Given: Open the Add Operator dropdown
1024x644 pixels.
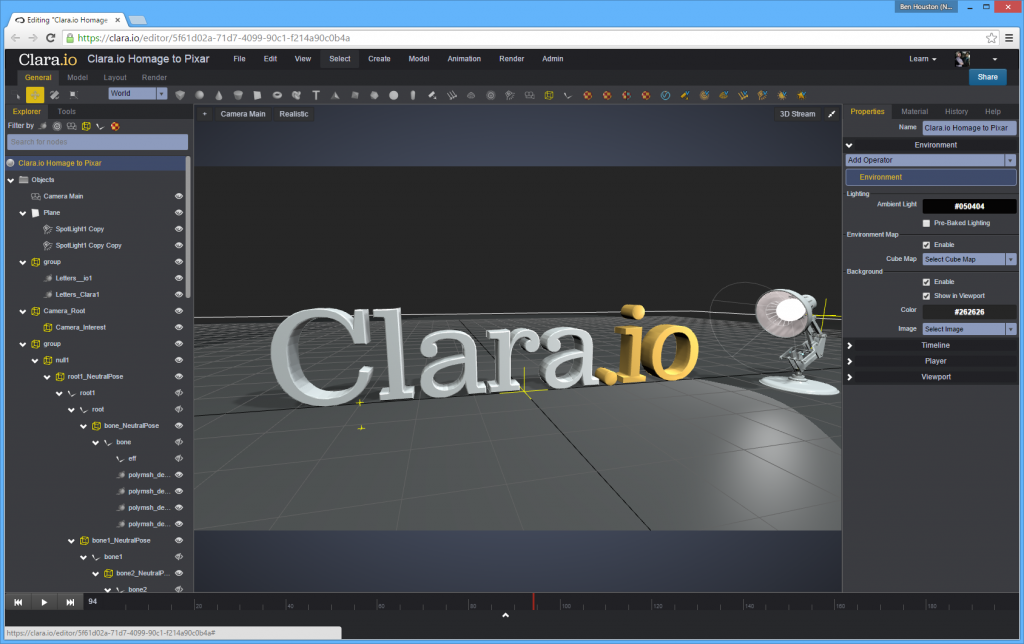Looking at the screenshot, I should click(x=931, y=160).
